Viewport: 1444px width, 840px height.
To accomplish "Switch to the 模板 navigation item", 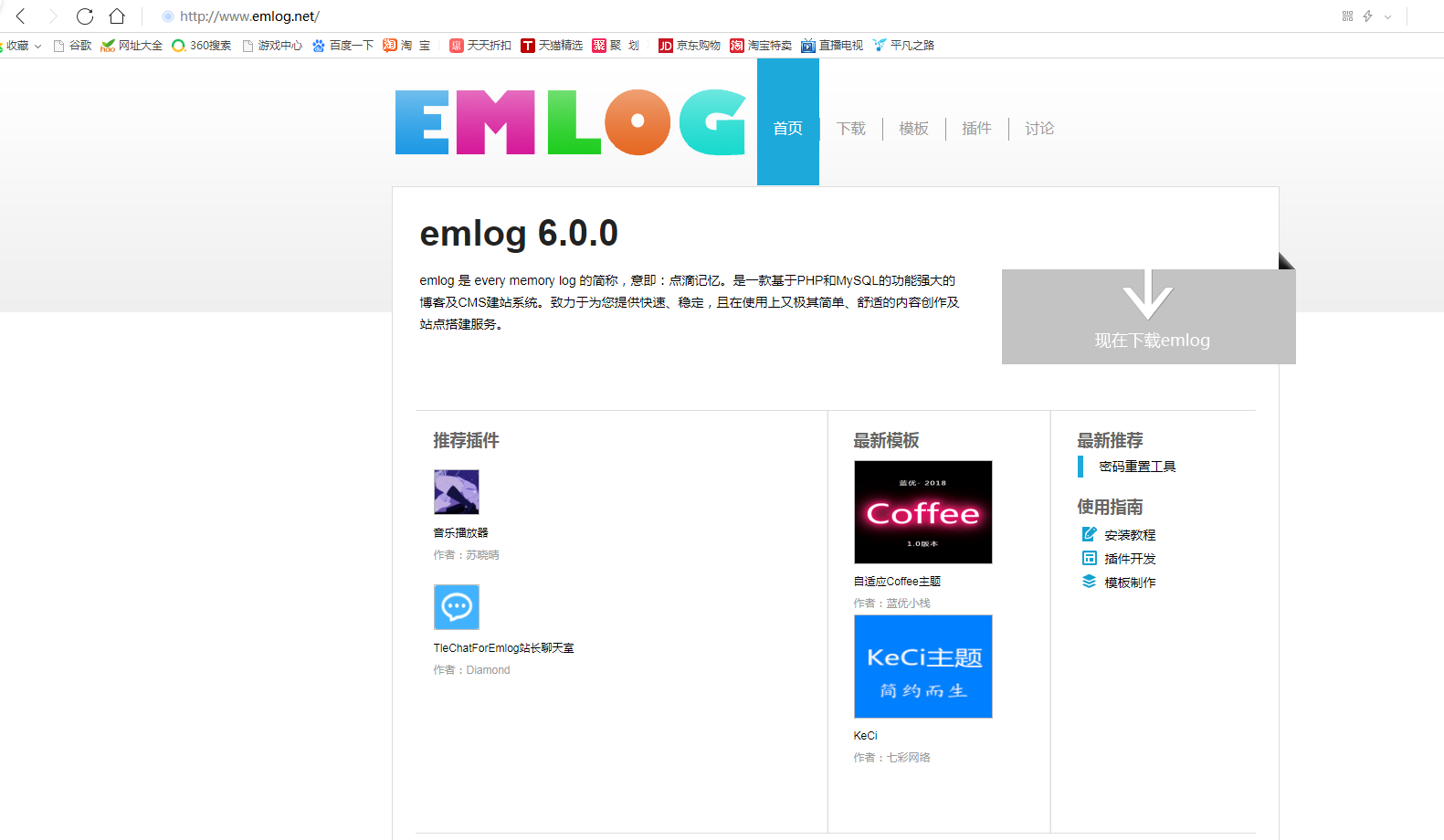I will click(913, 129).
